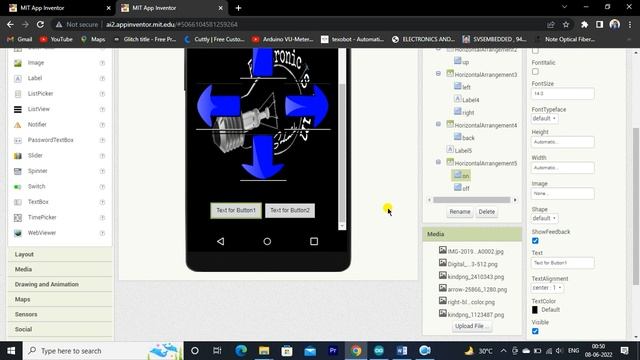Screen dimensions: 640x360
Task: Expand Drawing and Animation palette section
Action: click(60, 284)
